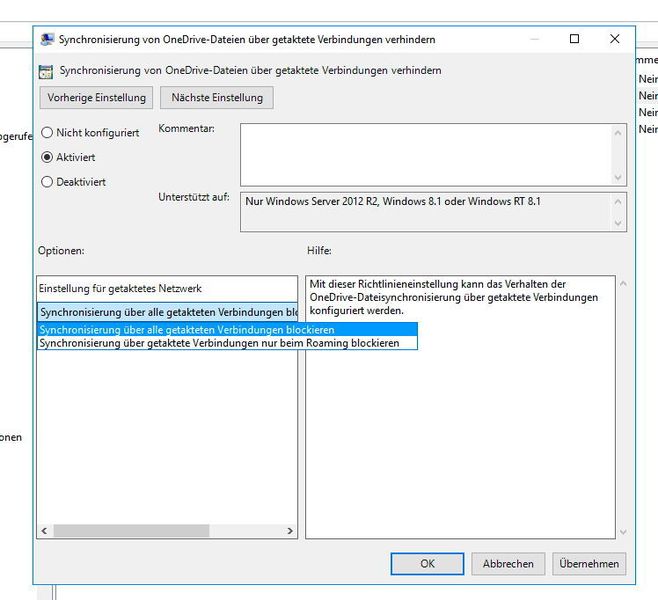Image resolution: width=658 pixels, height=600 pixels.
Task: Go to Vorherige Einstellung
Action: point(97,97)
